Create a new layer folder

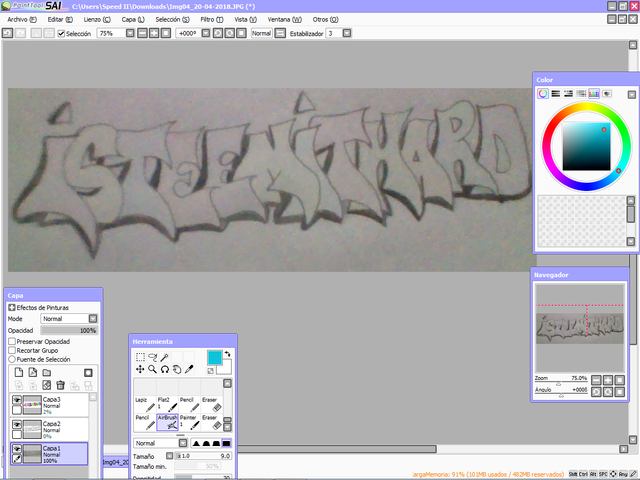47,372
